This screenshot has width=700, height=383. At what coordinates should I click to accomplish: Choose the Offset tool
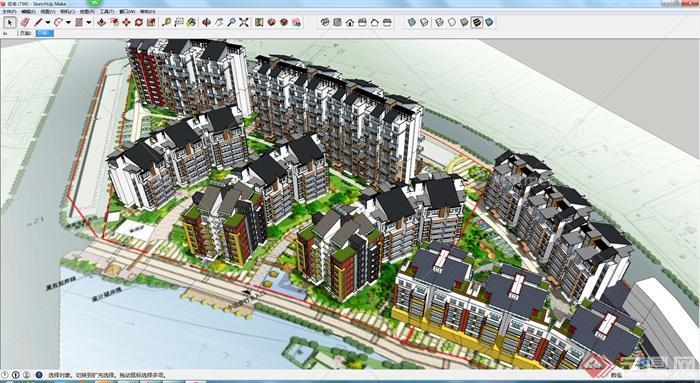114,22
